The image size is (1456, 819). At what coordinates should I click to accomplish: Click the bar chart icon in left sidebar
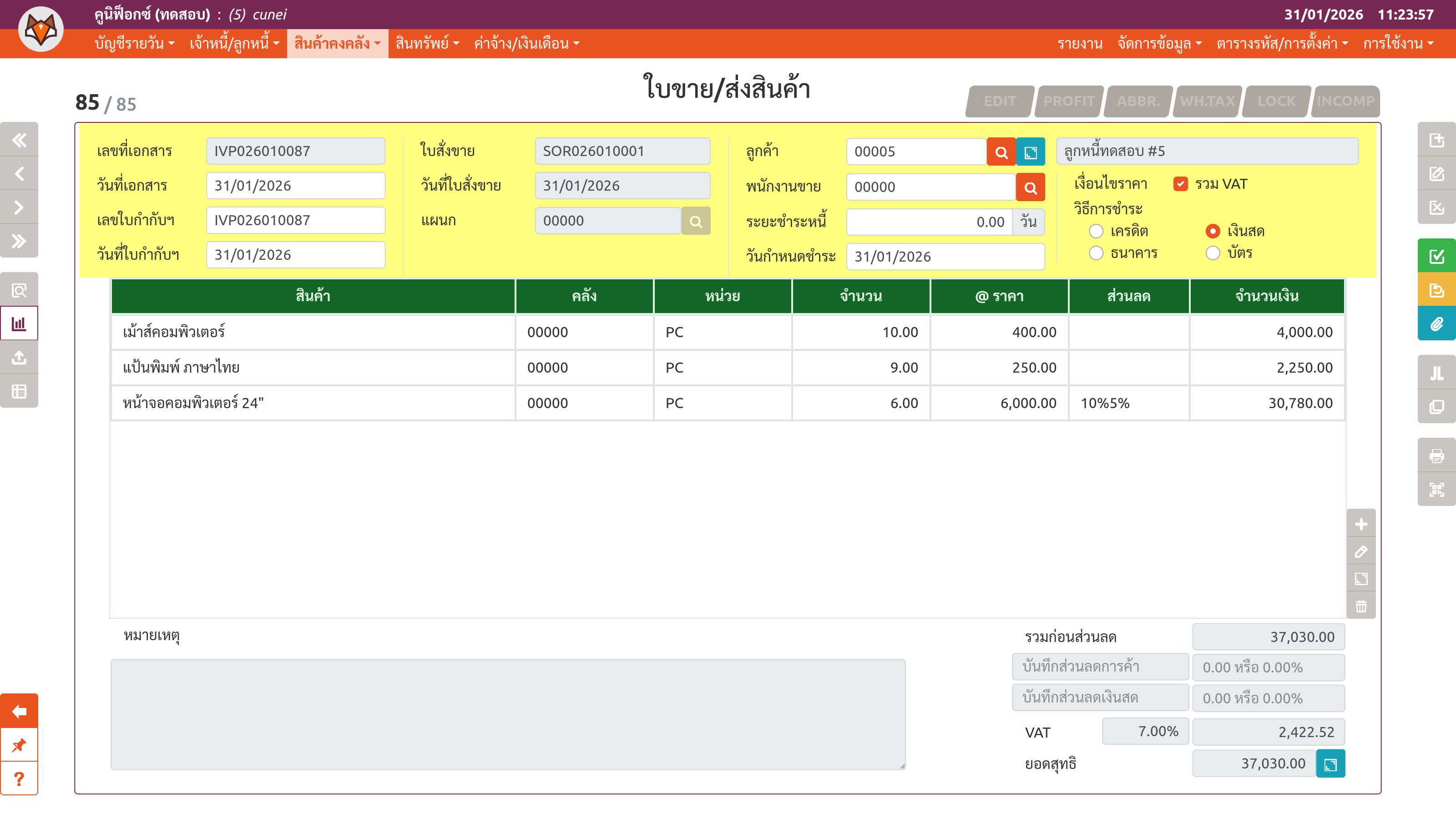pyautogui.click(x=19, y=324)
